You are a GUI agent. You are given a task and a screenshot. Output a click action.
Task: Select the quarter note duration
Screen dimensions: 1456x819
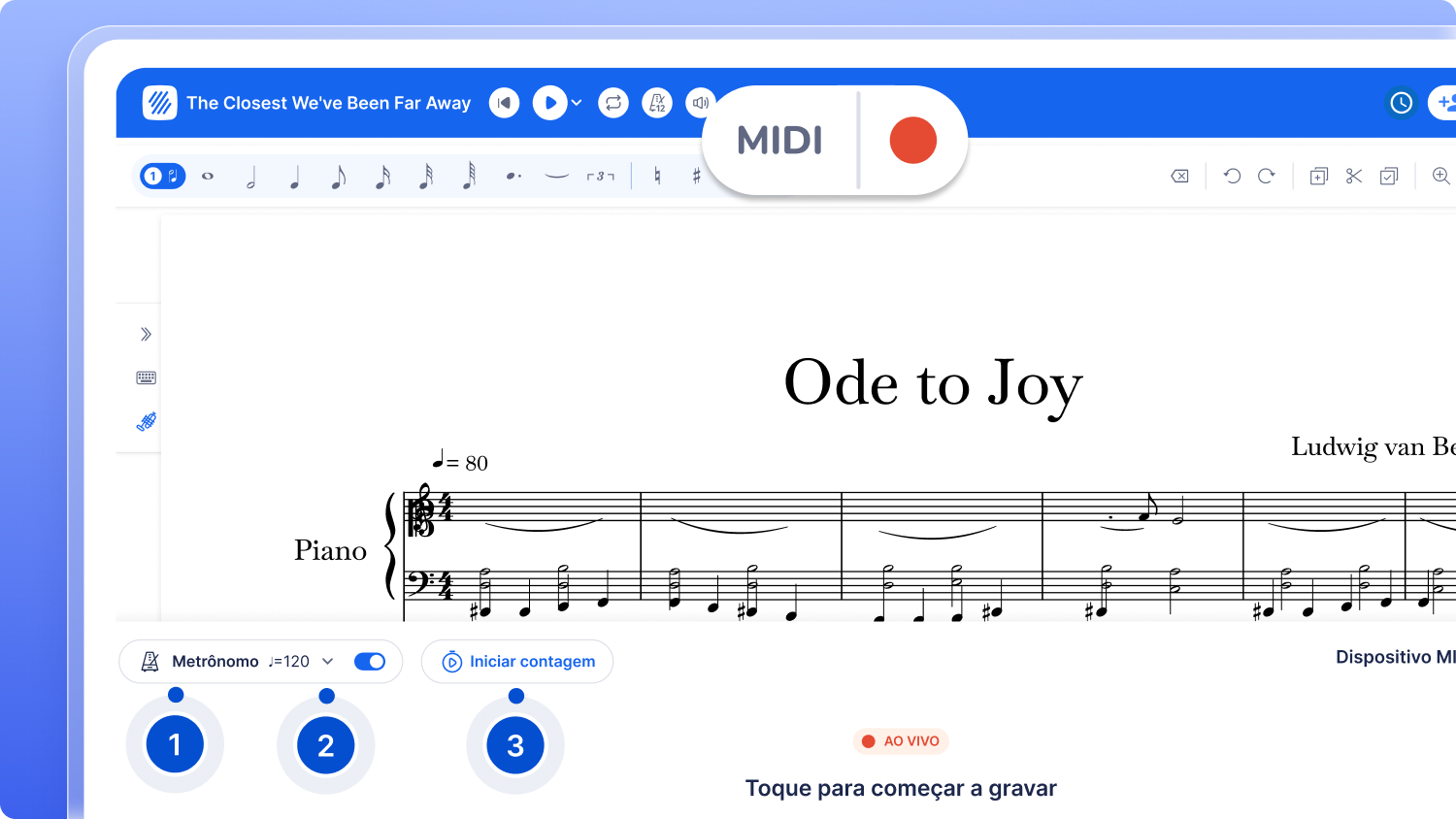pyautogui.click(x=294, y=176)
